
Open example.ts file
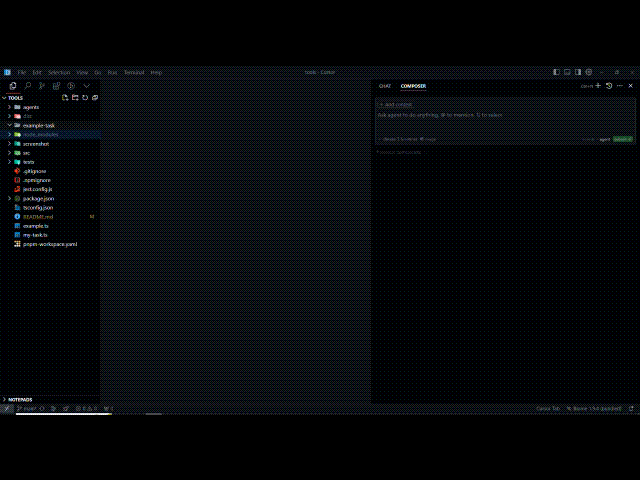tap(50, 226)
